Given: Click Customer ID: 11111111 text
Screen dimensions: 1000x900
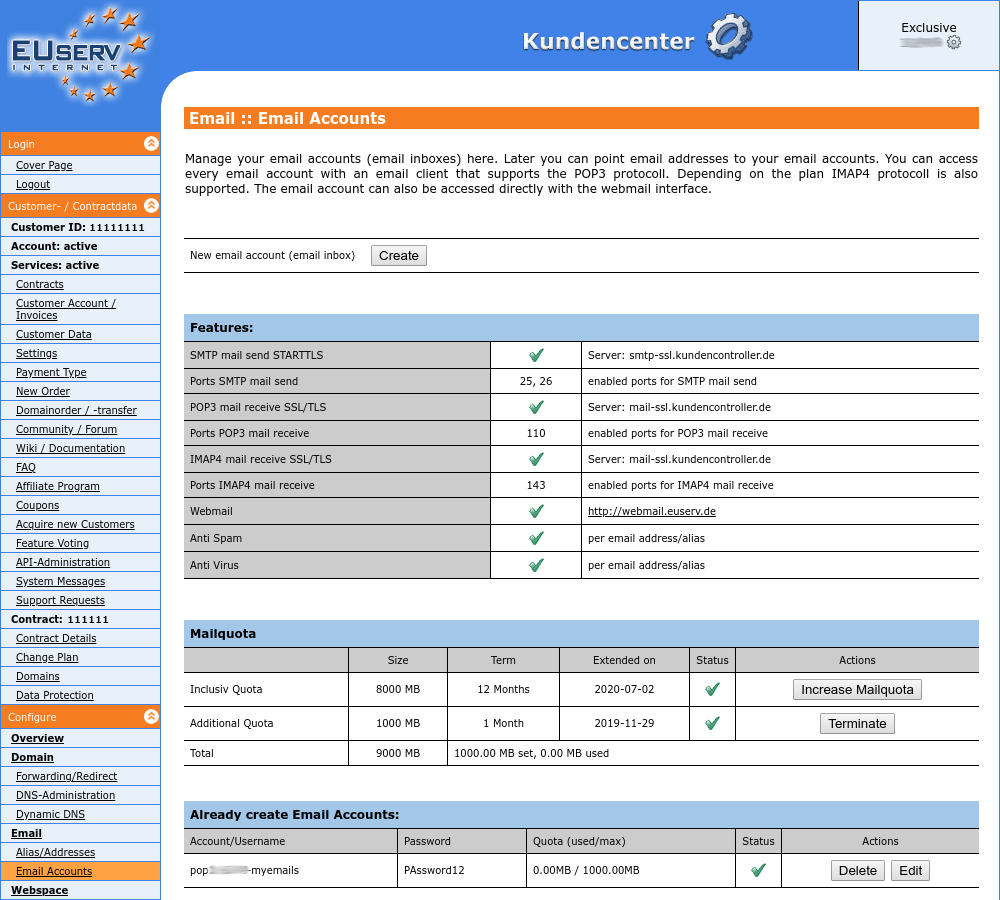Looking at the screenshot, I should (x=78, y=228).
